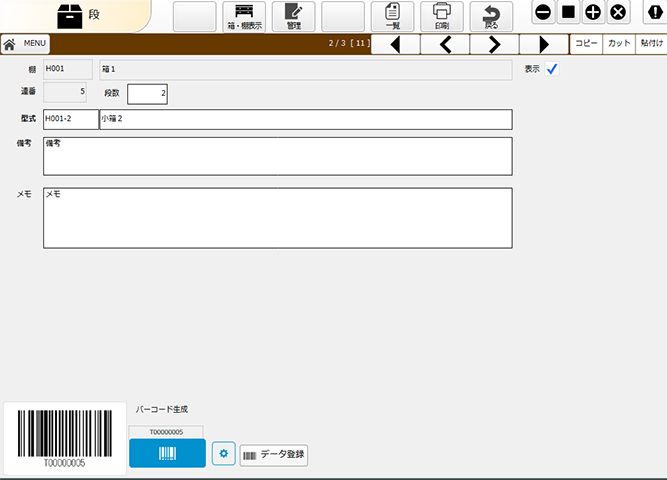Open the home MENU
Screen dimensions: 667x480
pos(25,44)
